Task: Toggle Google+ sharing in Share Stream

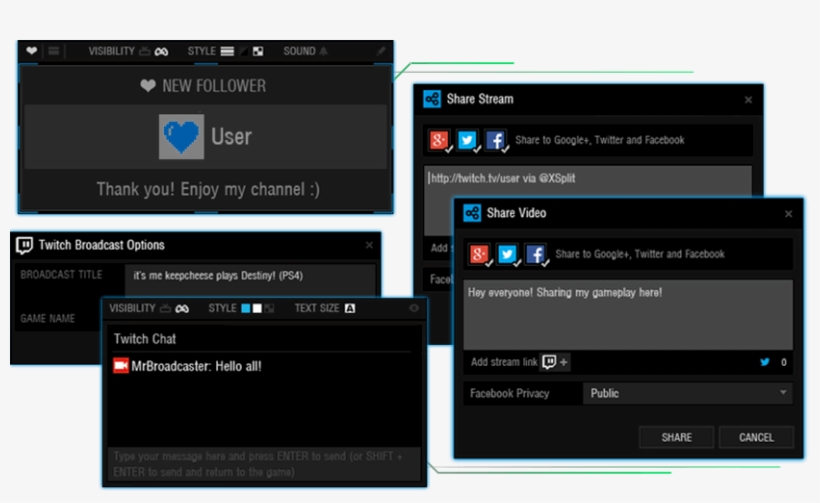Action: (440, 140)
